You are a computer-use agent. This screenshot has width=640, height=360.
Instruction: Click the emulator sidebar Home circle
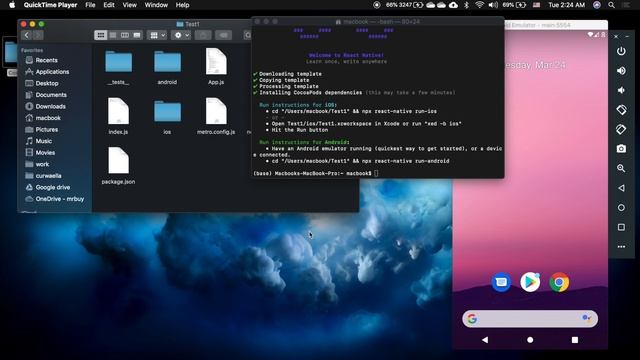coord(621,207)
